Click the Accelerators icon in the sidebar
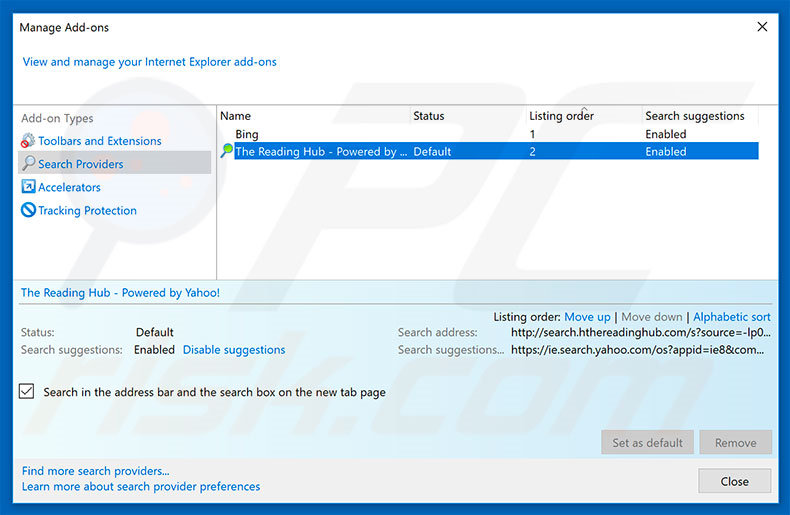This screenshot has width=790, height=515. (x=29, y=187)
